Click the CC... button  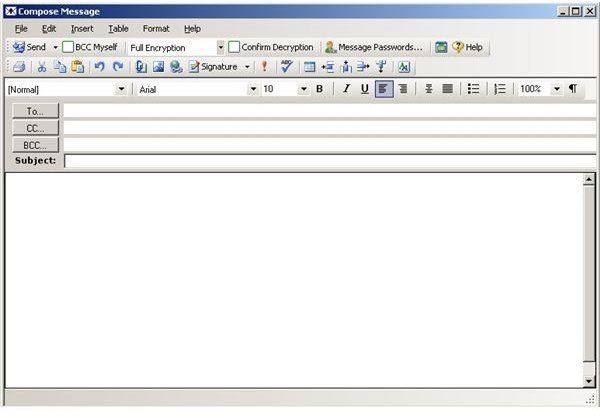[x=36, y=128]
